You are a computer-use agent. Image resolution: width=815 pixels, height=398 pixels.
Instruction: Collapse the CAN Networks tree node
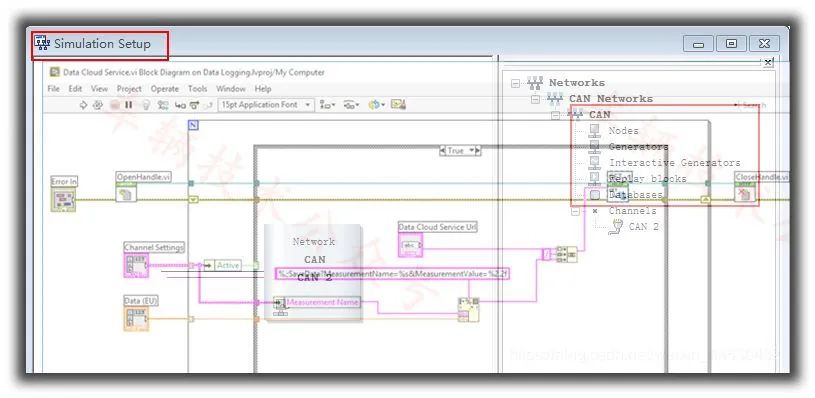[535, 99]
